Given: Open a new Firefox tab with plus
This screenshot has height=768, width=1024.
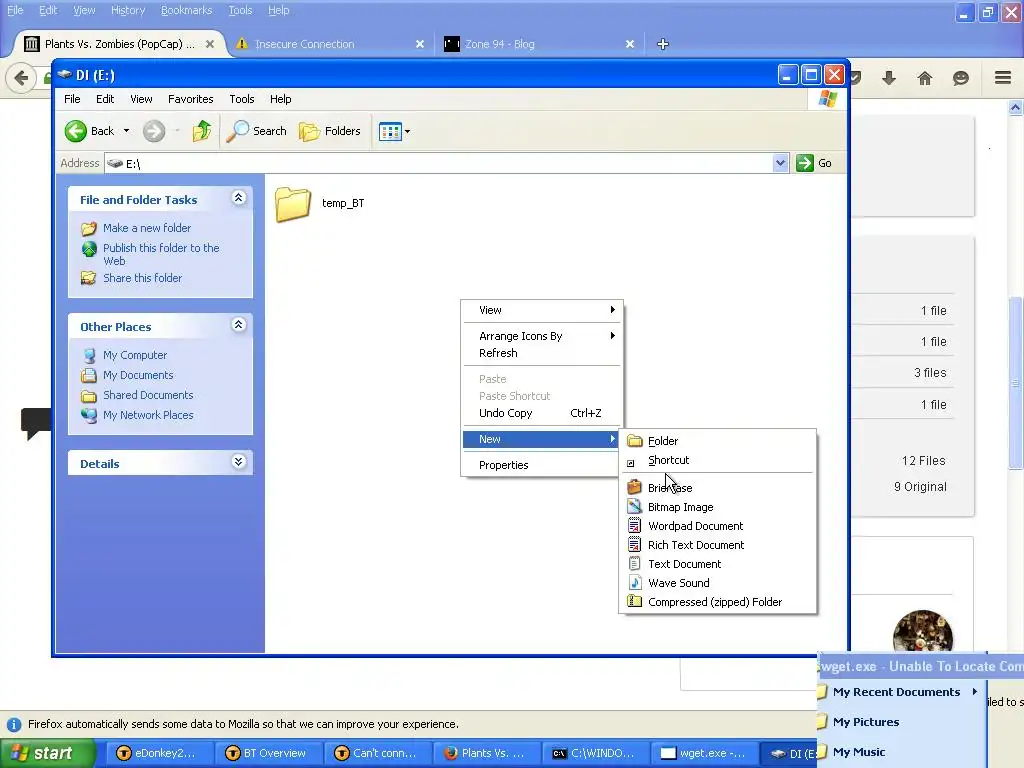Looking at the screenshot, I should tap(663, 44).
